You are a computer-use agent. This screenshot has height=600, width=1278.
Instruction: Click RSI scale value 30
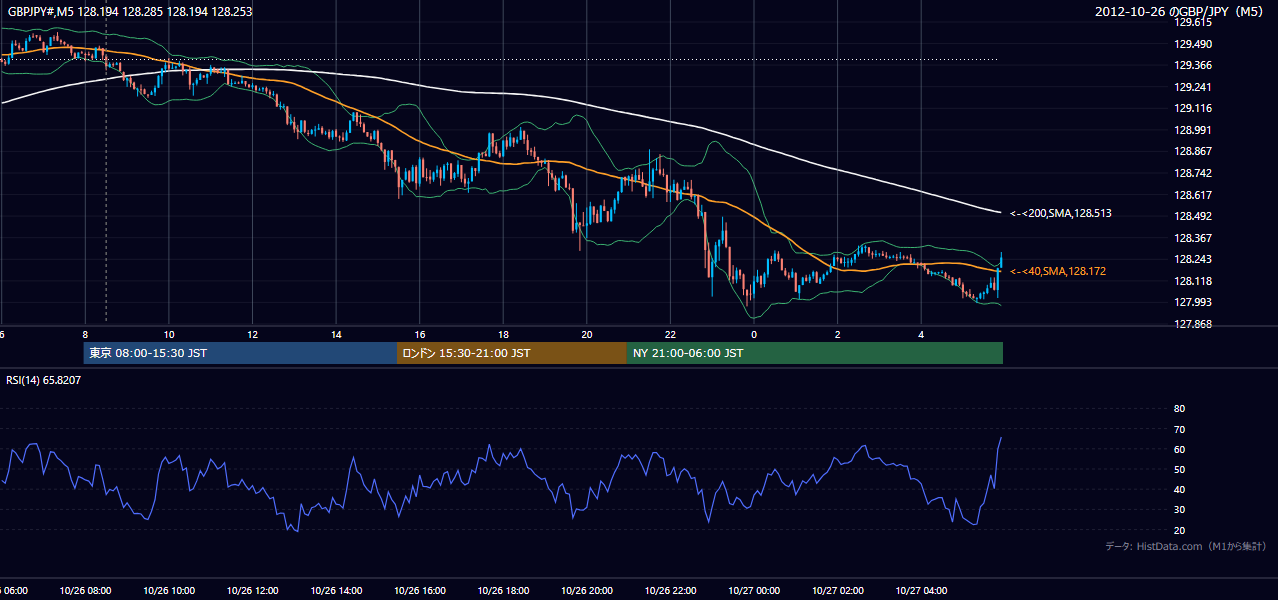1179,510
